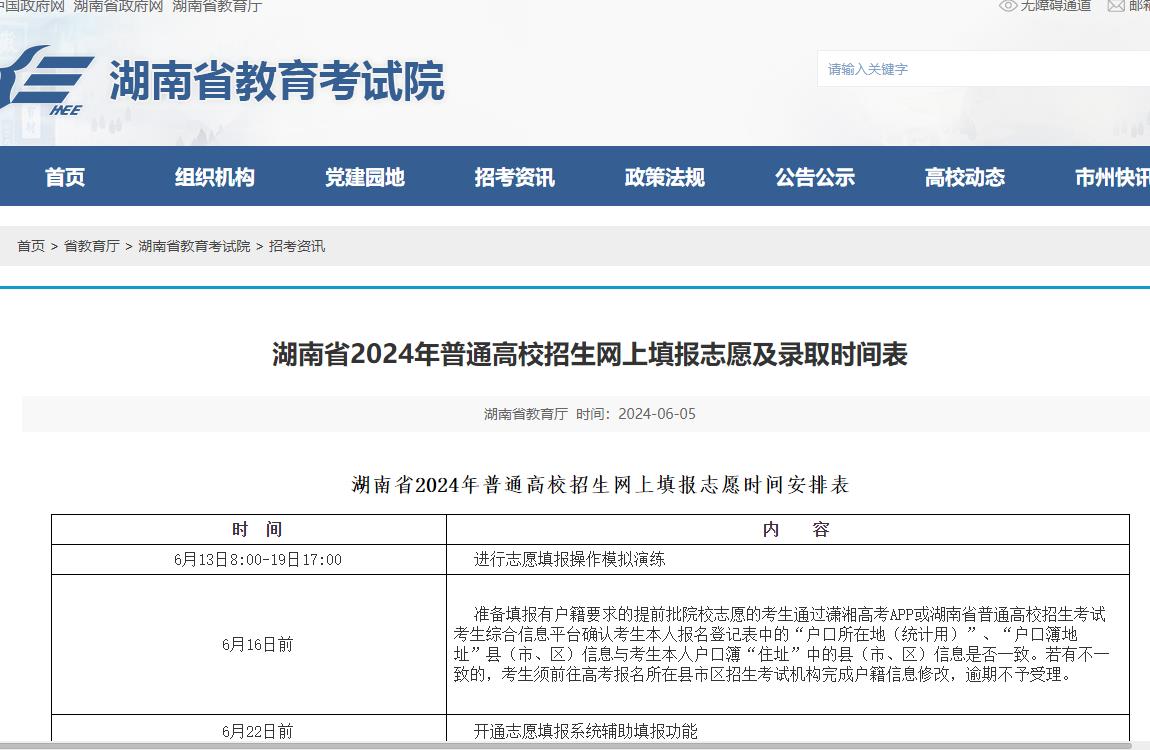Open the 公告公示 navigation menu
The width and height of the screenshot is (1150, 750).
tap(814, 176)
